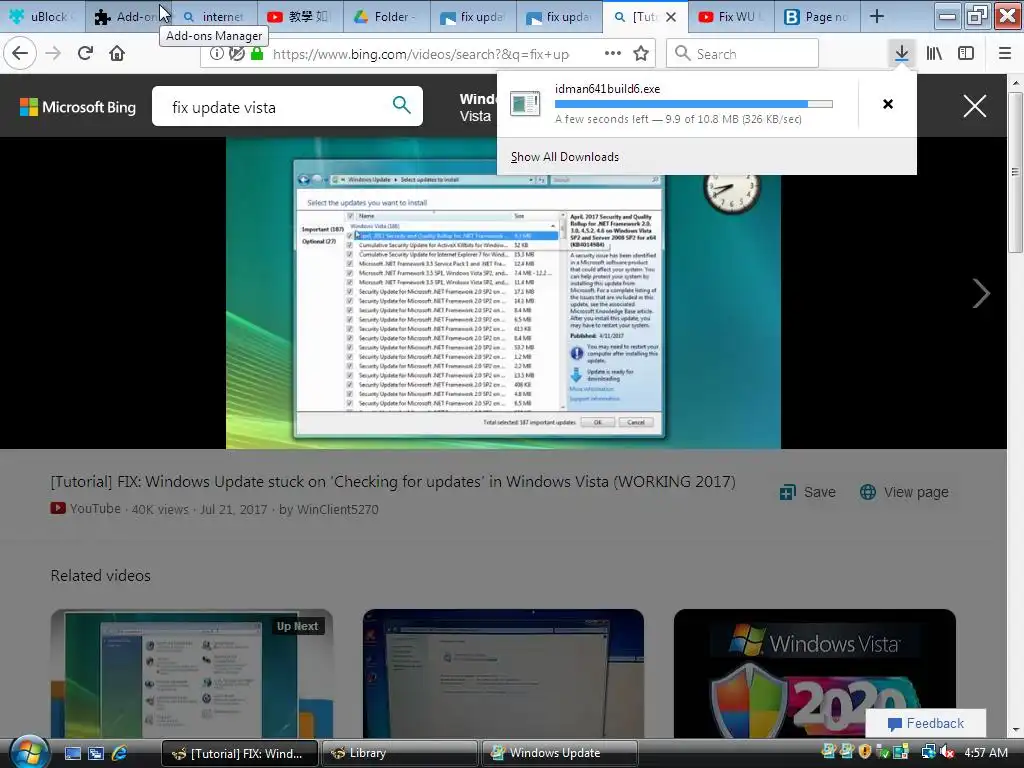Click Show All Downloads
1024x768 pixels.
[565, 157]
